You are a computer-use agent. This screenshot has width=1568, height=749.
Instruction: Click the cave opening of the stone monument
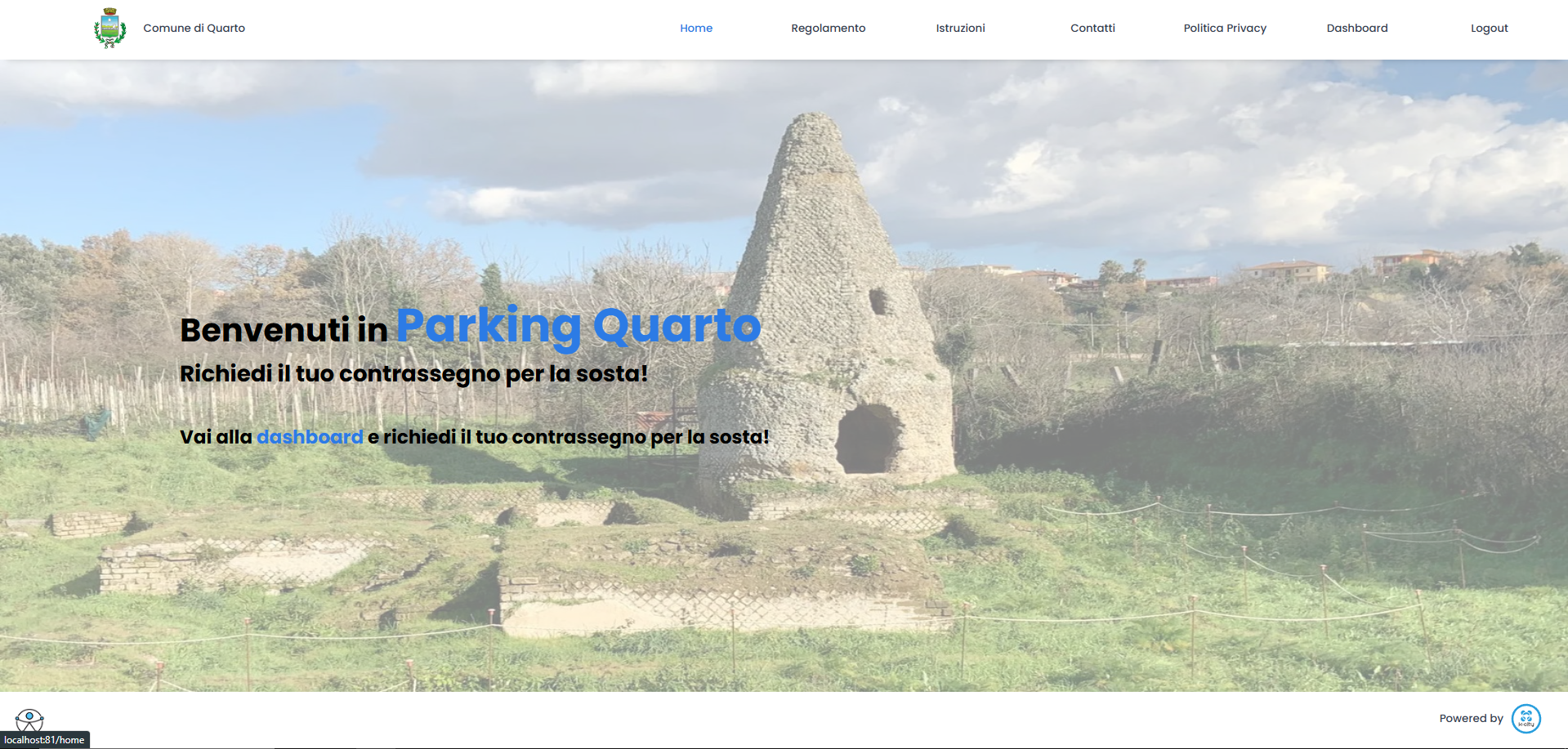point(868,439)
